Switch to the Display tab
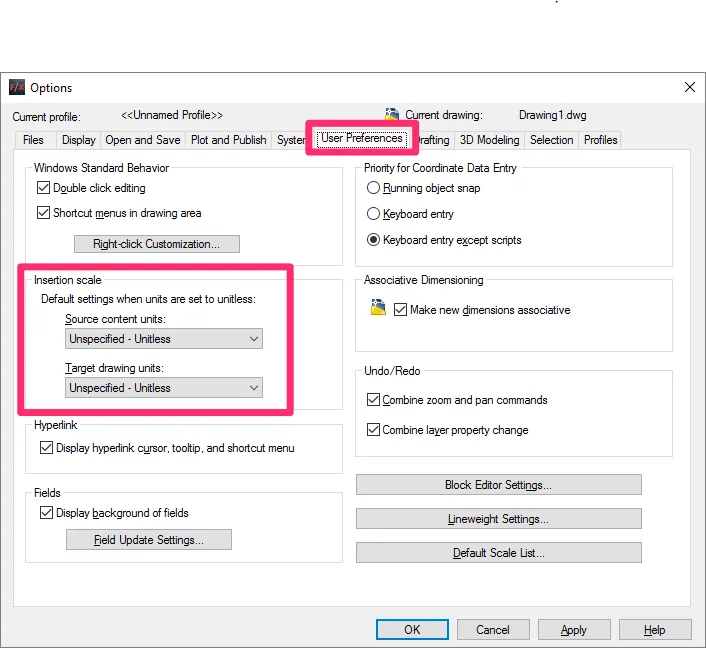The image size is (706, 648). [x=78, y=140]
